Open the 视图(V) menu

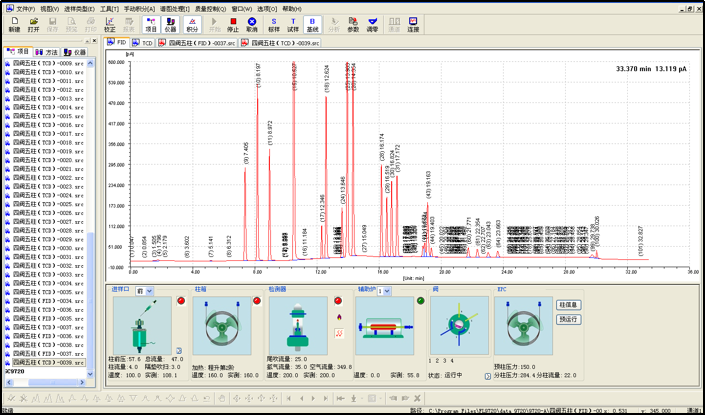50,9
